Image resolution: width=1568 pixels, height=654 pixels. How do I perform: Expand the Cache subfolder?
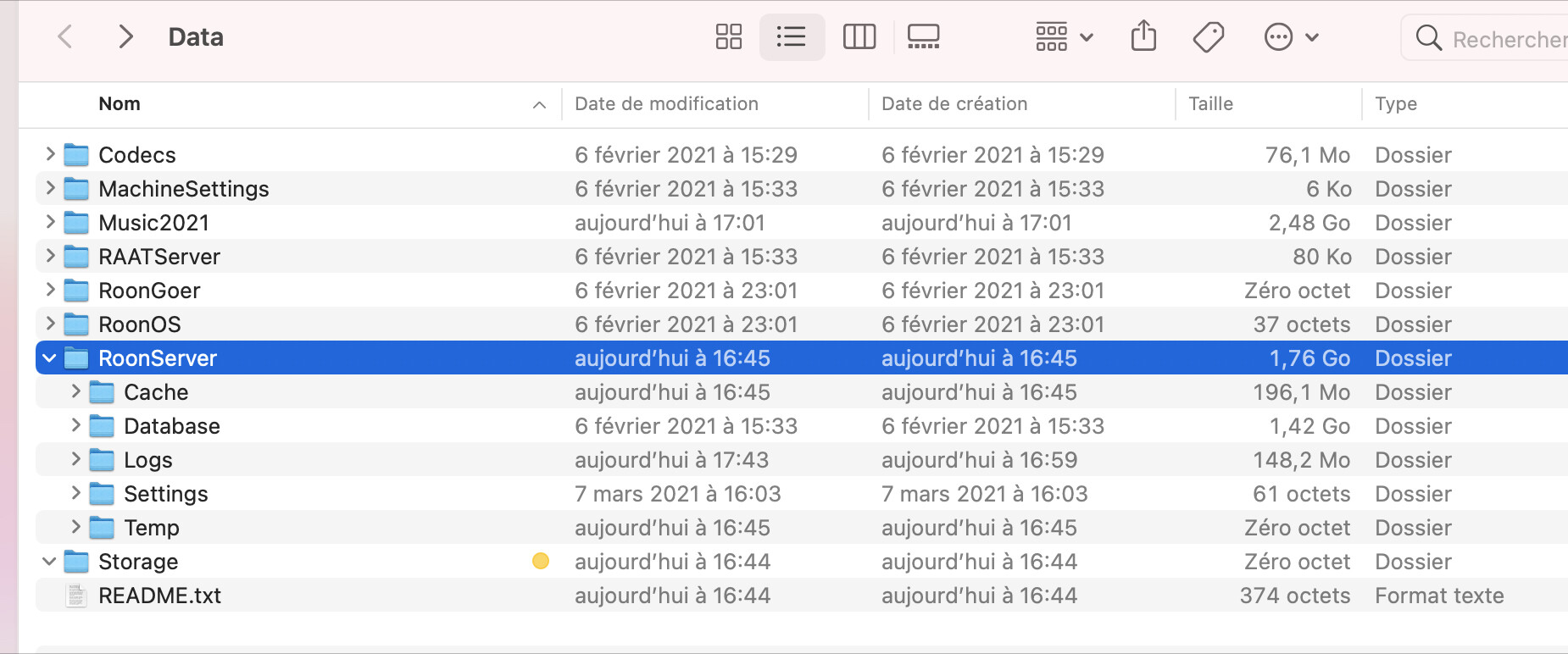(75, 391)
